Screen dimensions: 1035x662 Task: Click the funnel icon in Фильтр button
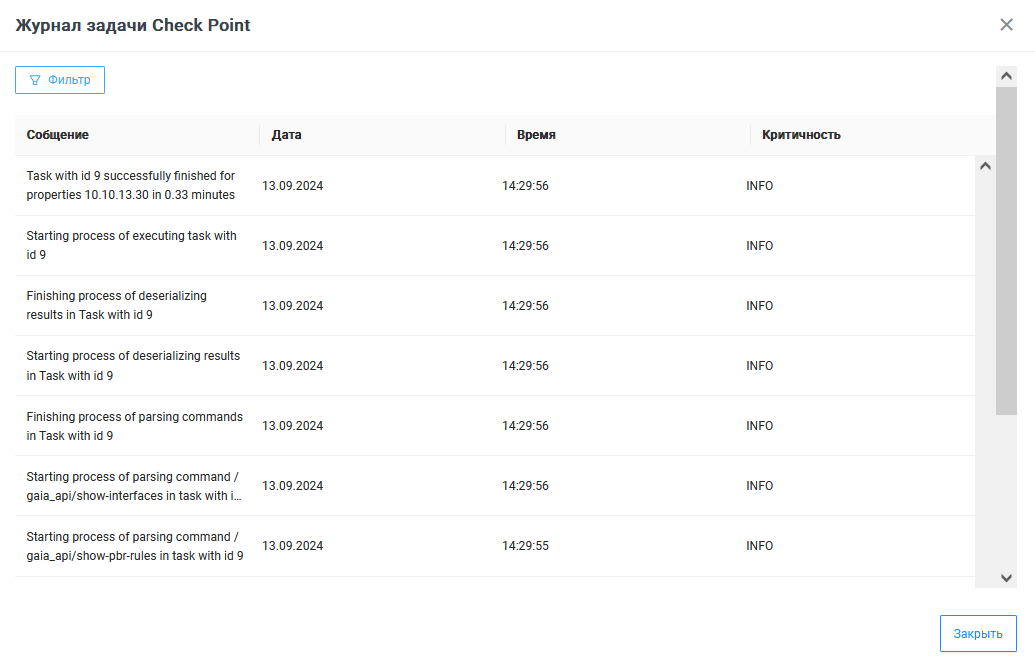coord(35,80)
